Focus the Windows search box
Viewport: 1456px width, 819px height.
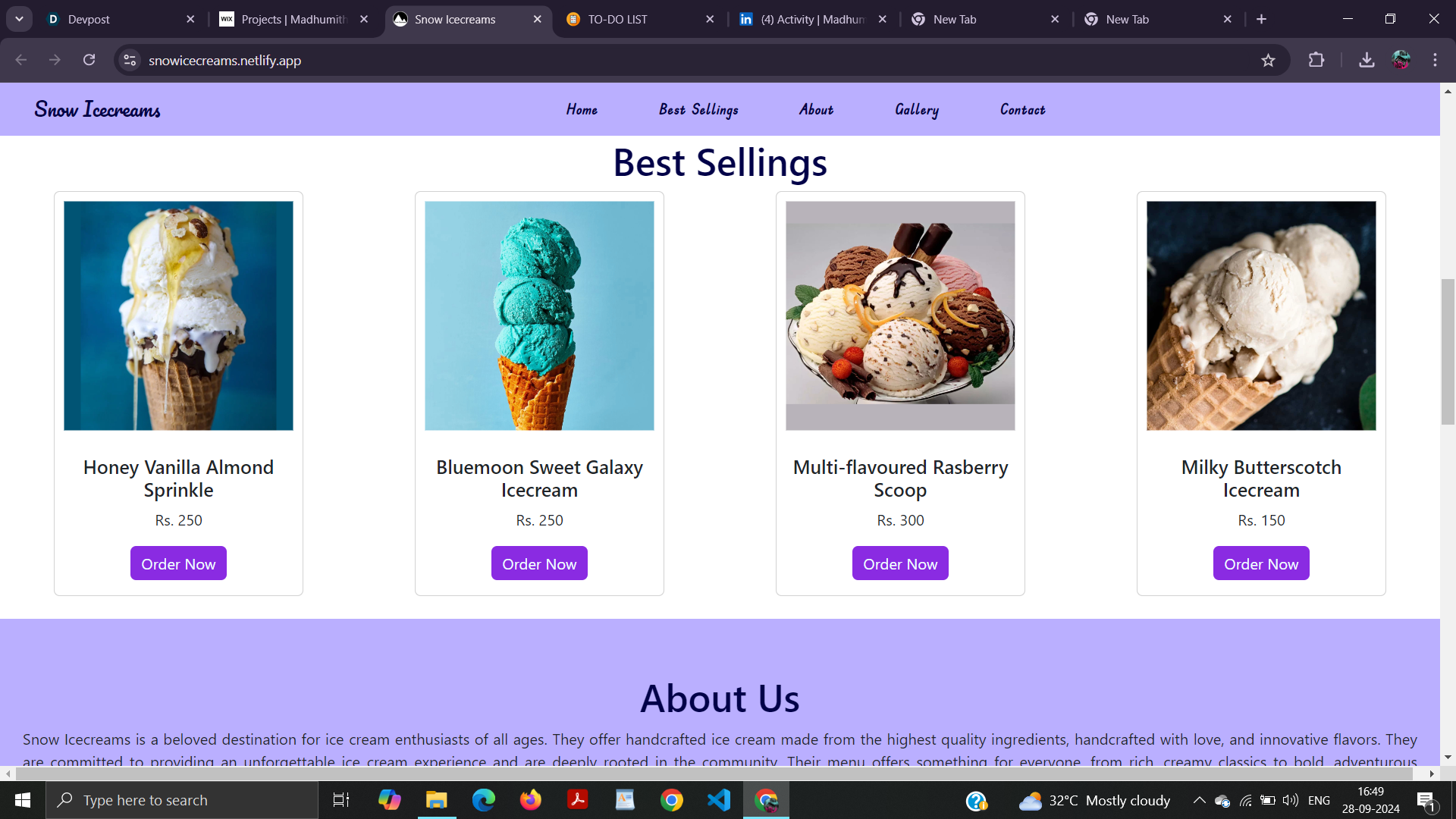(x=182, y=800)
